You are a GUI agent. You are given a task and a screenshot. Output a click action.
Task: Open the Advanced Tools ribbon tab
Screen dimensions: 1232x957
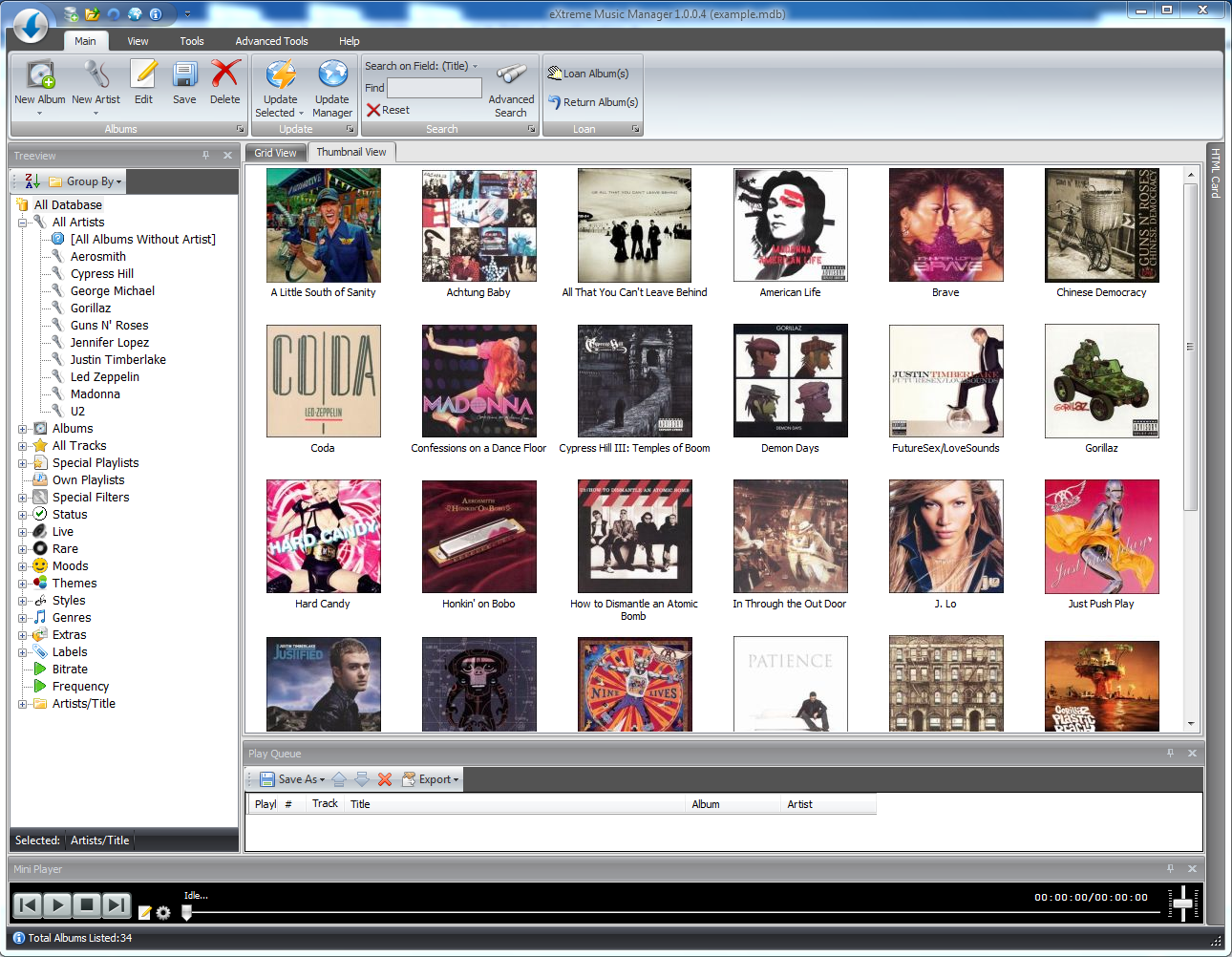coord(271,41)
